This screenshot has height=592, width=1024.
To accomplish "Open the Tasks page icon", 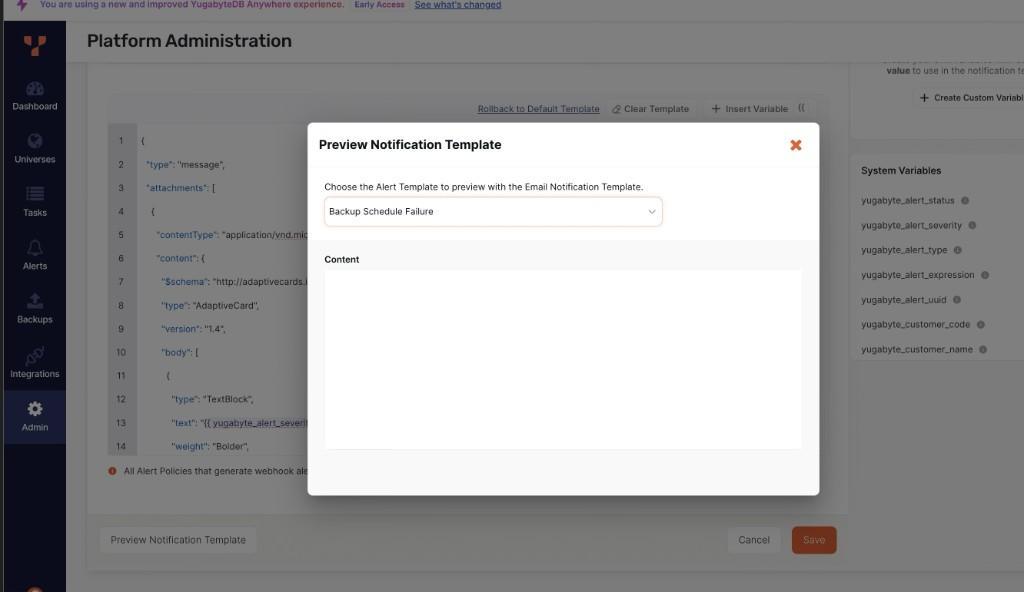I will tap(35, 193).
